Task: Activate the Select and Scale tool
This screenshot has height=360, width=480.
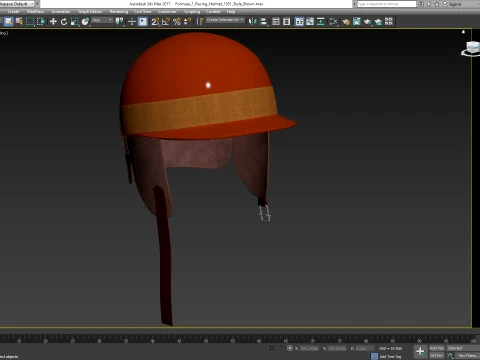Action: pyautogui.click(x=75, y=22)
